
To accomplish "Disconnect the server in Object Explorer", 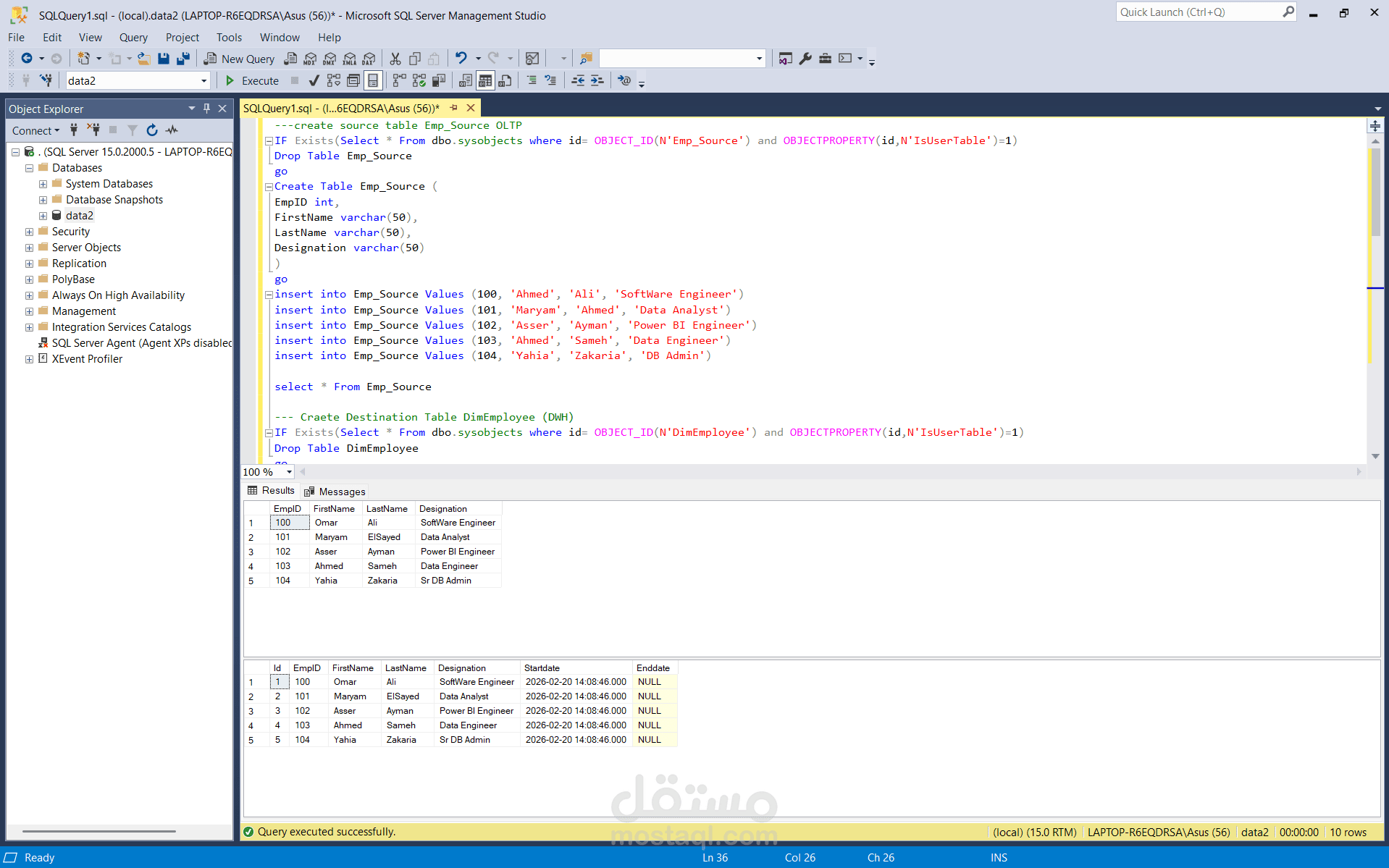I will click(93, 130).
